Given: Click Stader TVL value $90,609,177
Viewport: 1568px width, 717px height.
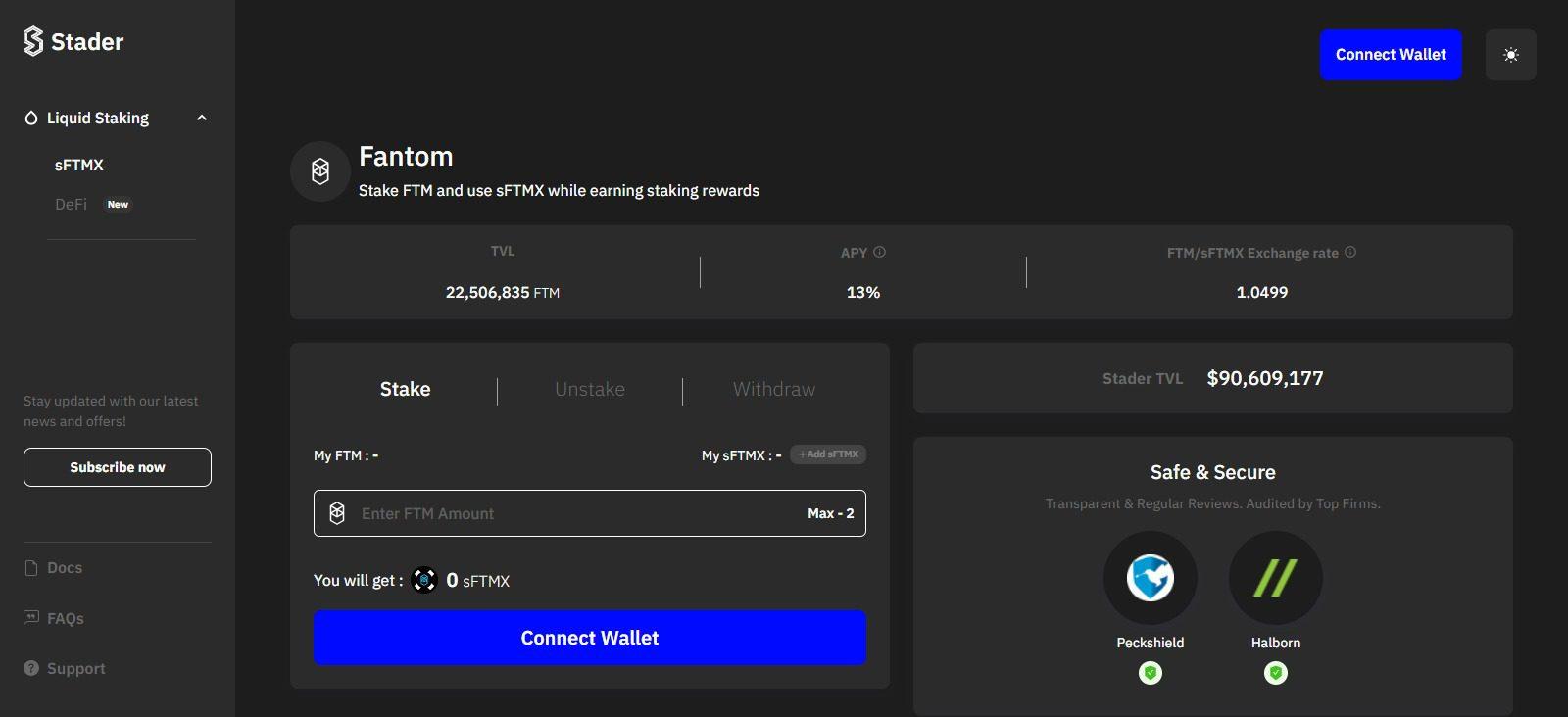Looking at the screenshot, I should (x=1265, y=378).
